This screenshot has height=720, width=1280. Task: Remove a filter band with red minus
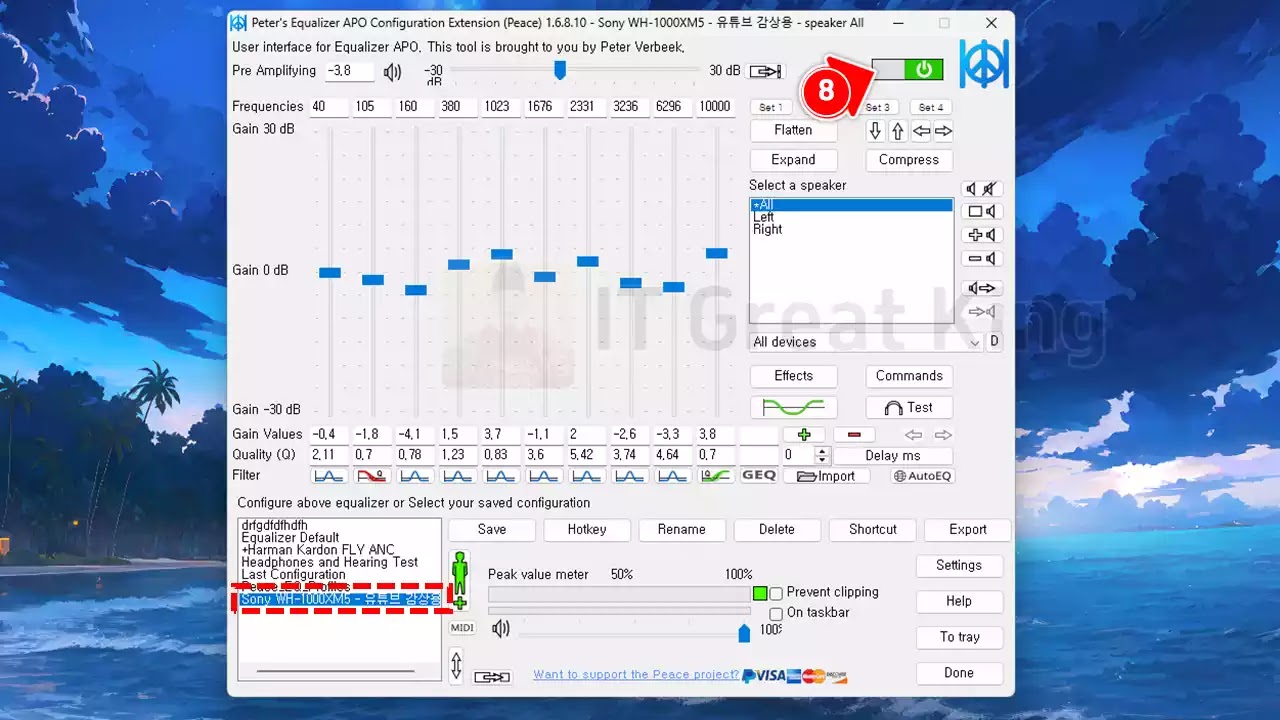tap(854, 435)
